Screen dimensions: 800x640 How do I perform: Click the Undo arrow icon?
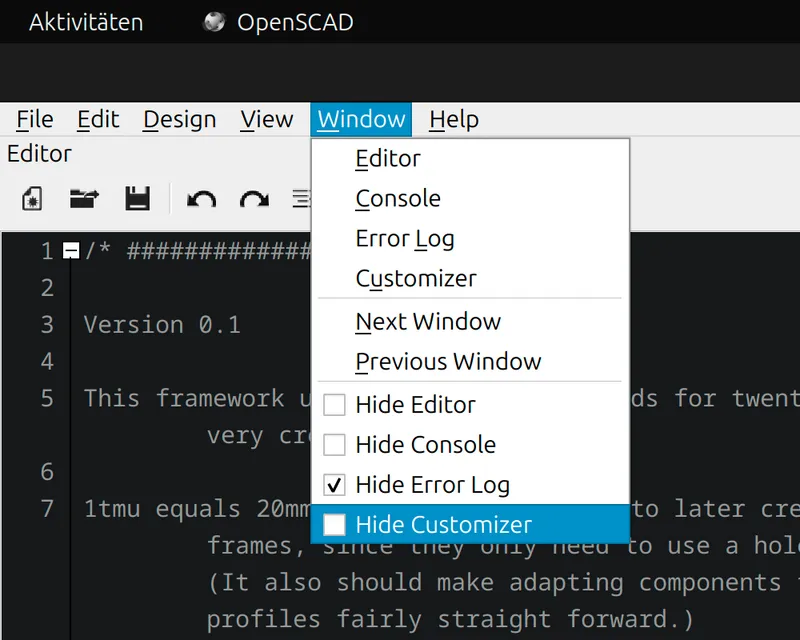[202, 199]
